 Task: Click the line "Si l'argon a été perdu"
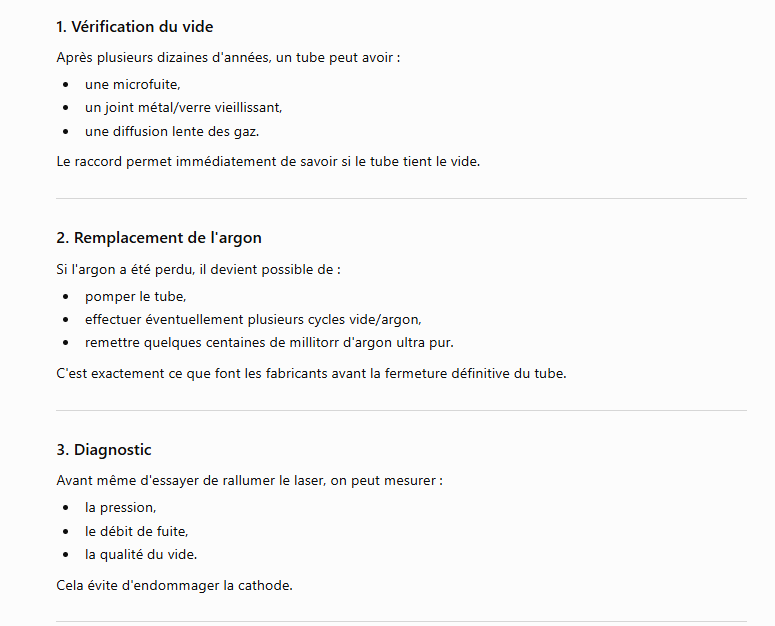(x=199, y=270)
